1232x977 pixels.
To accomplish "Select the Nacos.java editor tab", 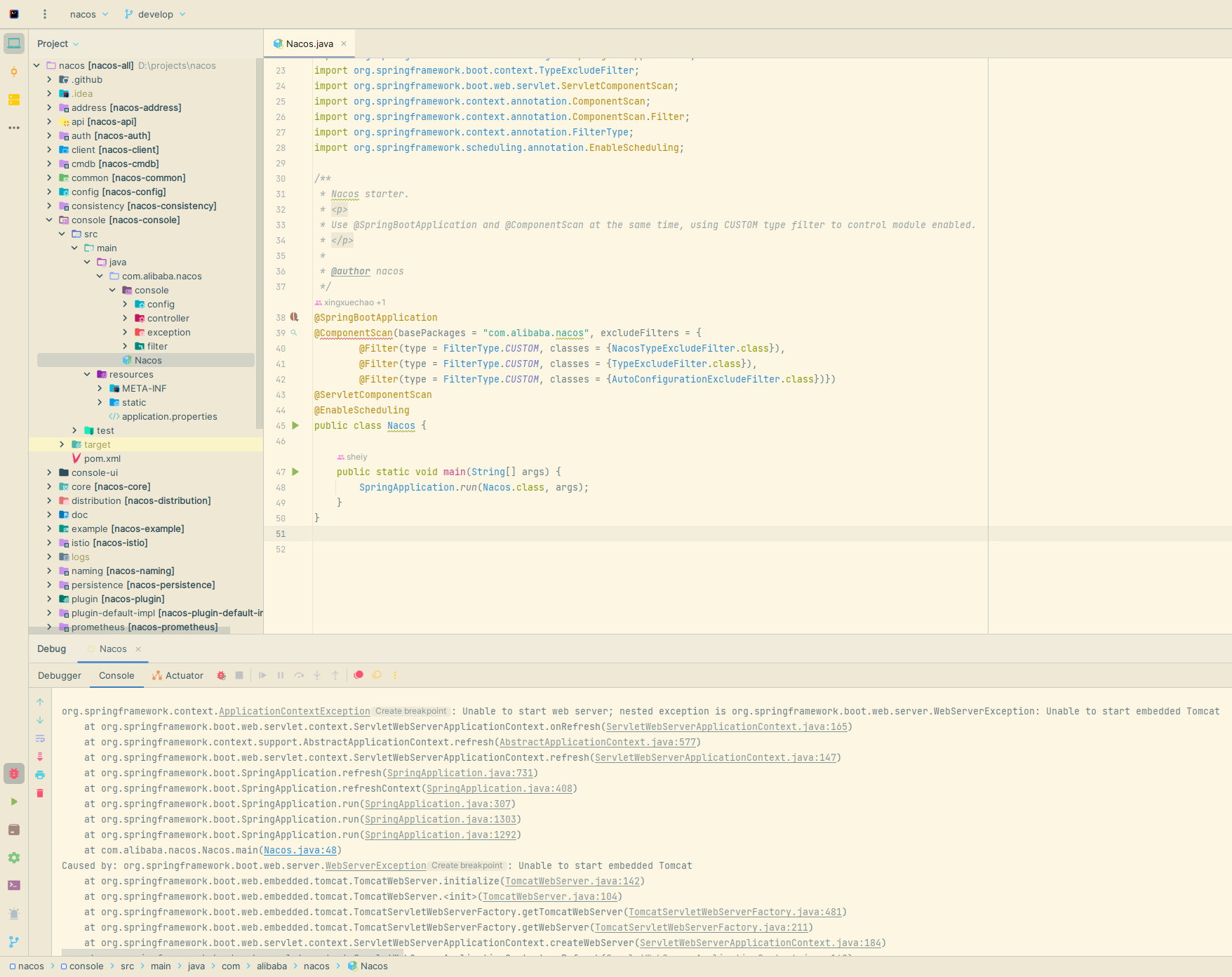I will [x=309, y=44].
